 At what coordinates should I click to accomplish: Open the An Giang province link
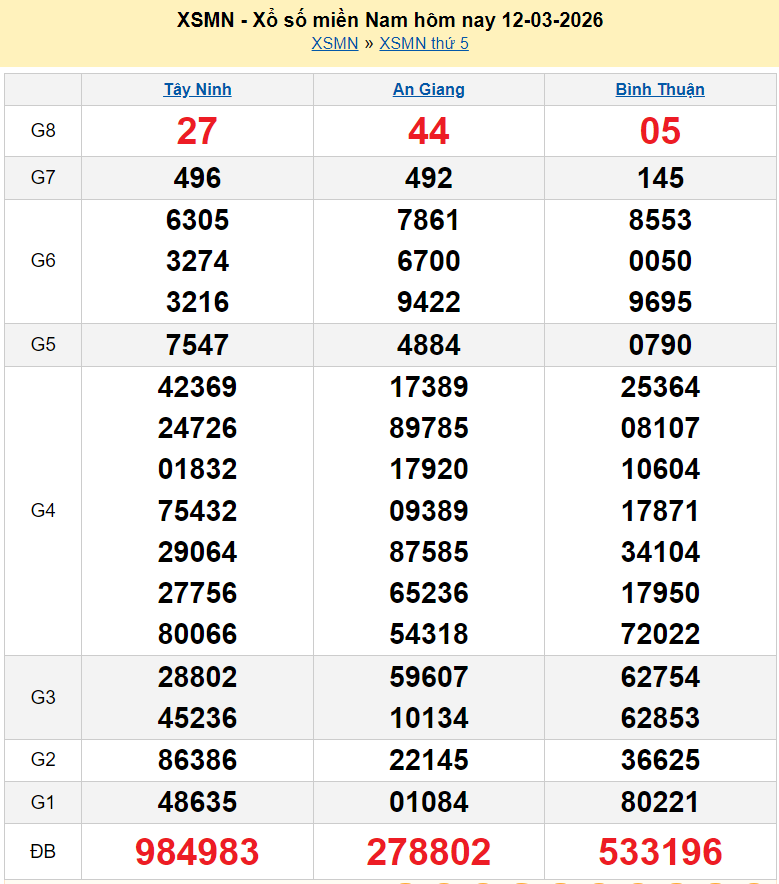pyautogui.click(x=428, y=89)
